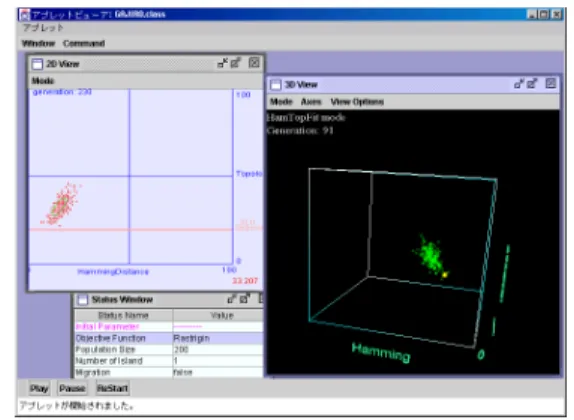Viewport: 574px width, 420px height.
Task: Maximize the 2D View internal frame
Action: (235, 63)
